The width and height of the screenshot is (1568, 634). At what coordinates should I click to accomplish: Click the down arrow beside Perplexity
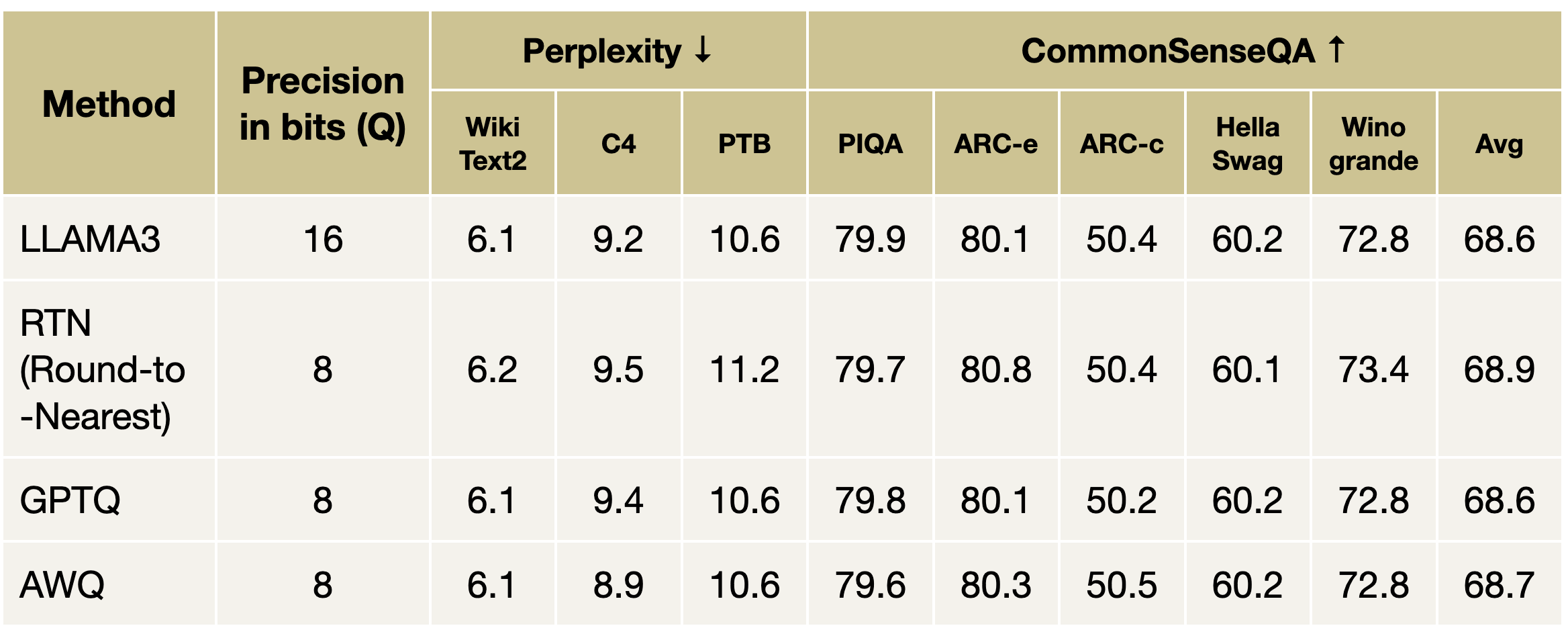point(703,50)
